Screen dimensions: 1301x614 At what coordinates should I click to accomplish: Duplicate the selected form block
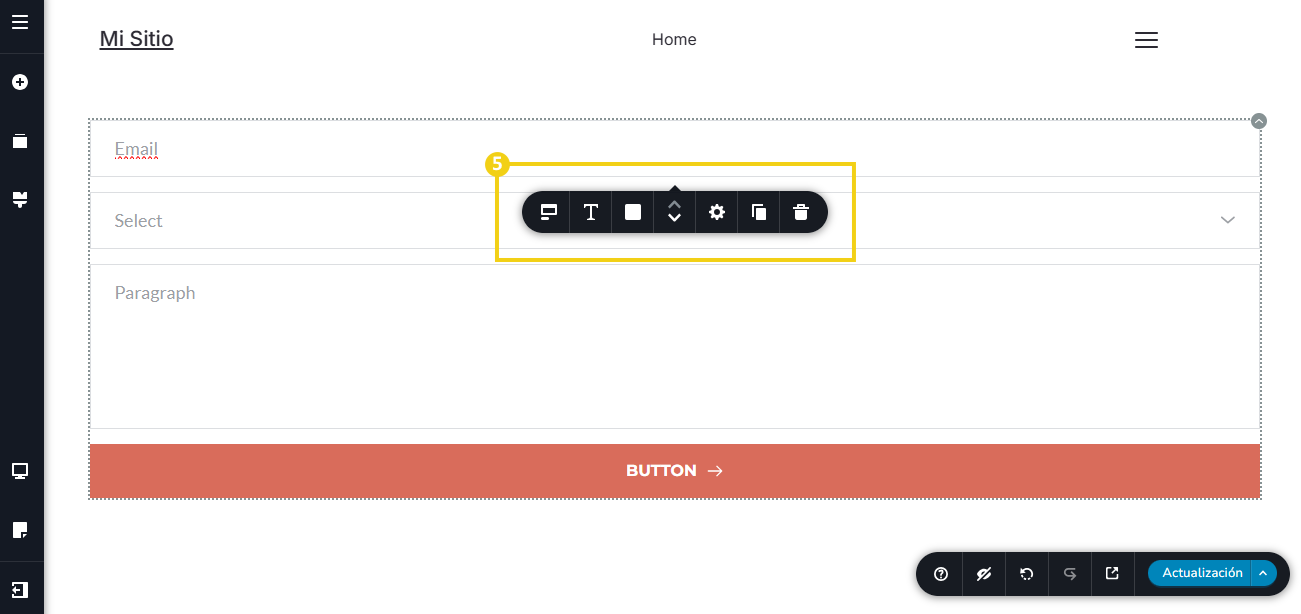point(759,212)
